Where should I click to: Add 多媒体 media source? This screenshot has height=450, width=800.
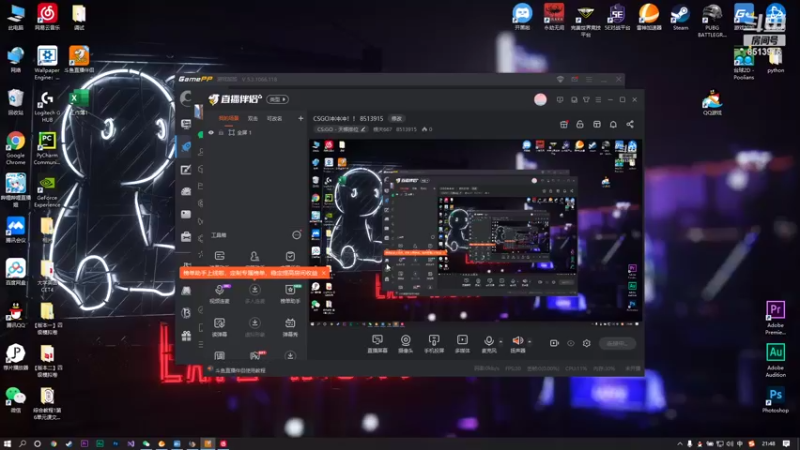tap(462, 344)
